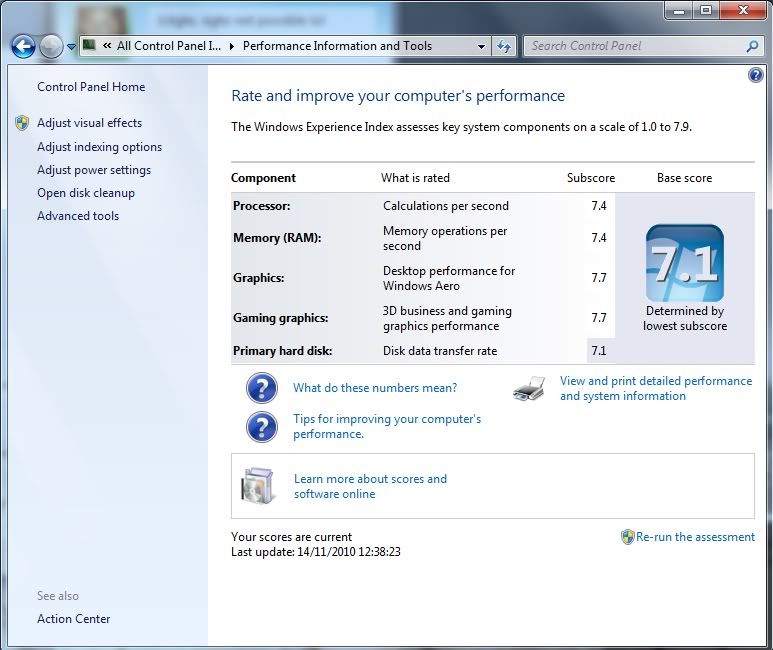Minimize the Control Panel window

click(679, 10)
